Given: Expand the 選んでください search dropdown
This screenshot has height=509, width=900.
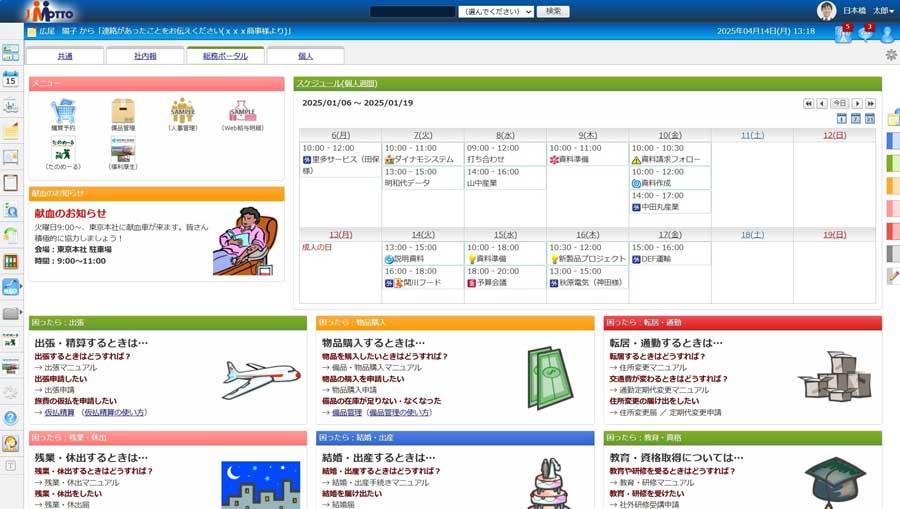Looking at the screenshot, I should coord(495,12).
